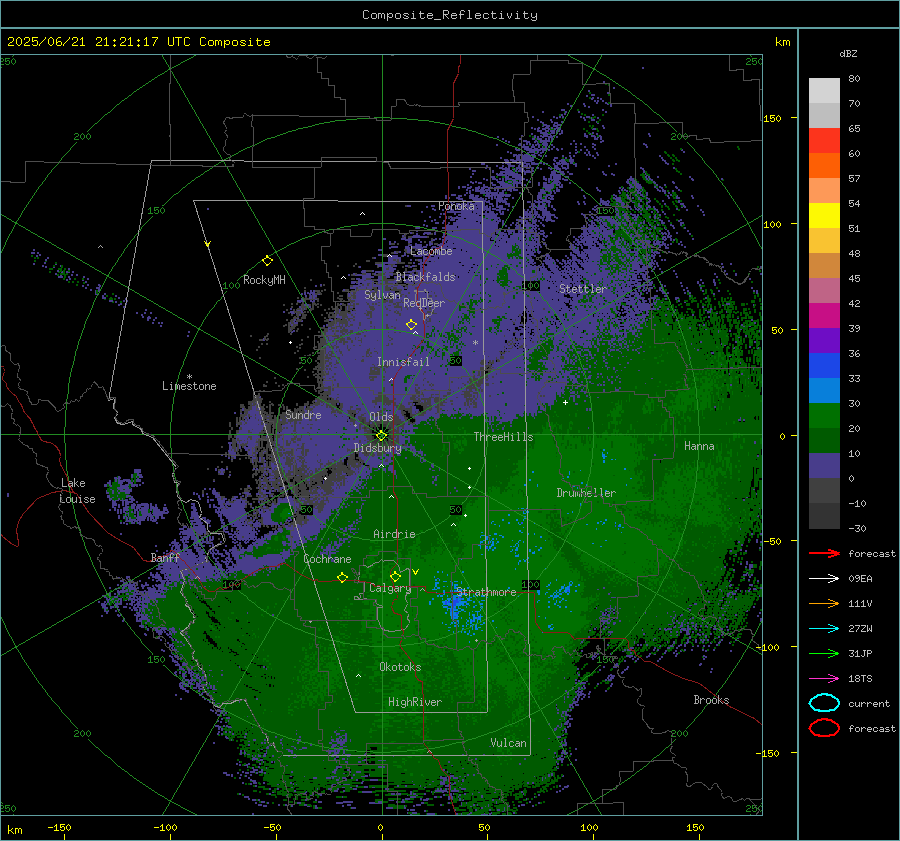Click the 150 tick on right axis

tap(772, 118)
